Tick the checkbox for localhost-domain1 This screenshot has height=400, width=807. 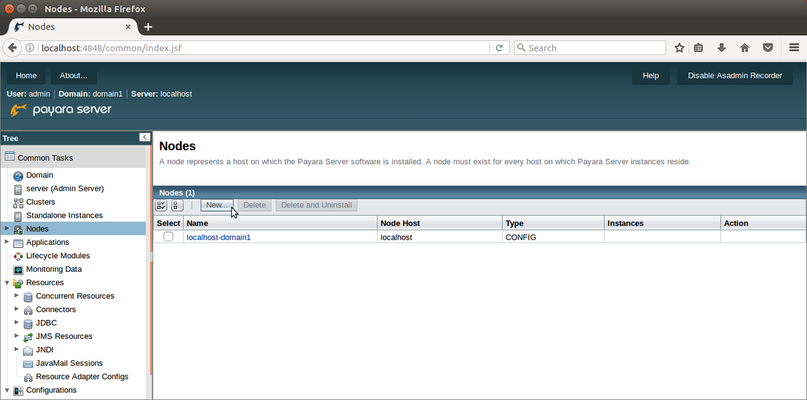pos(168,236)
